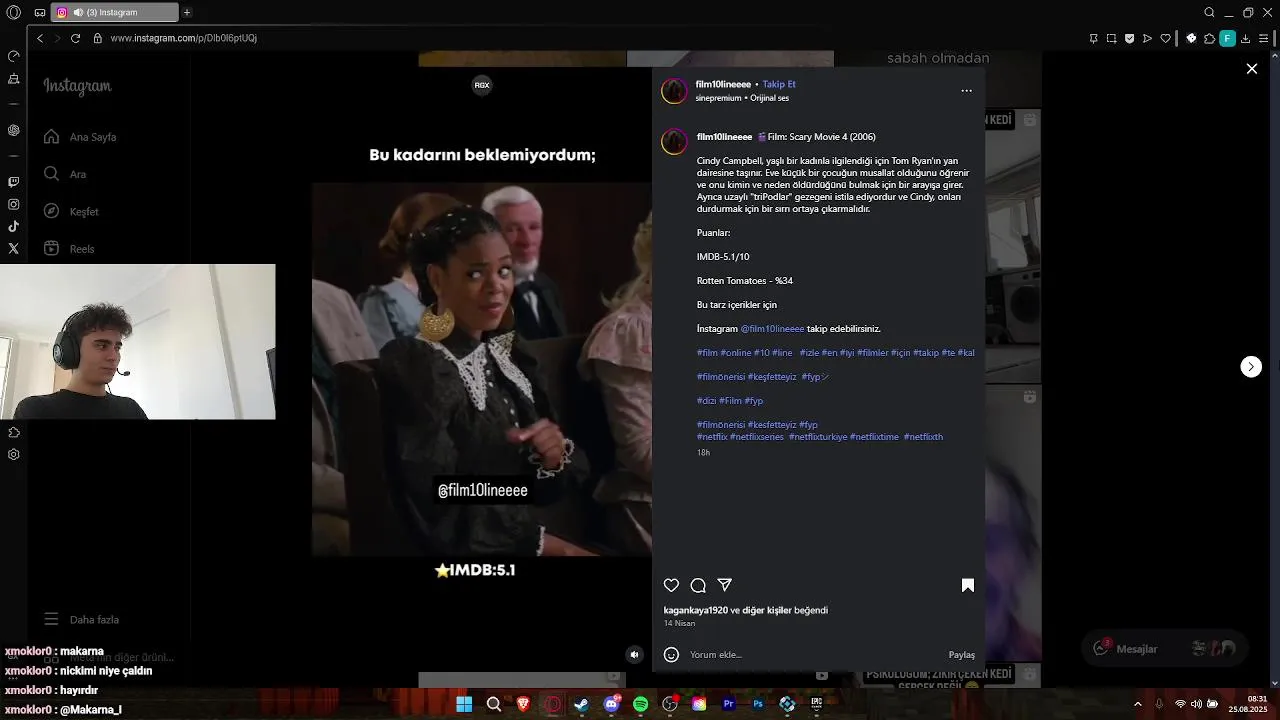
Task: Toggle the bookmark save icon on post
Action: click(x=967, y=585)
